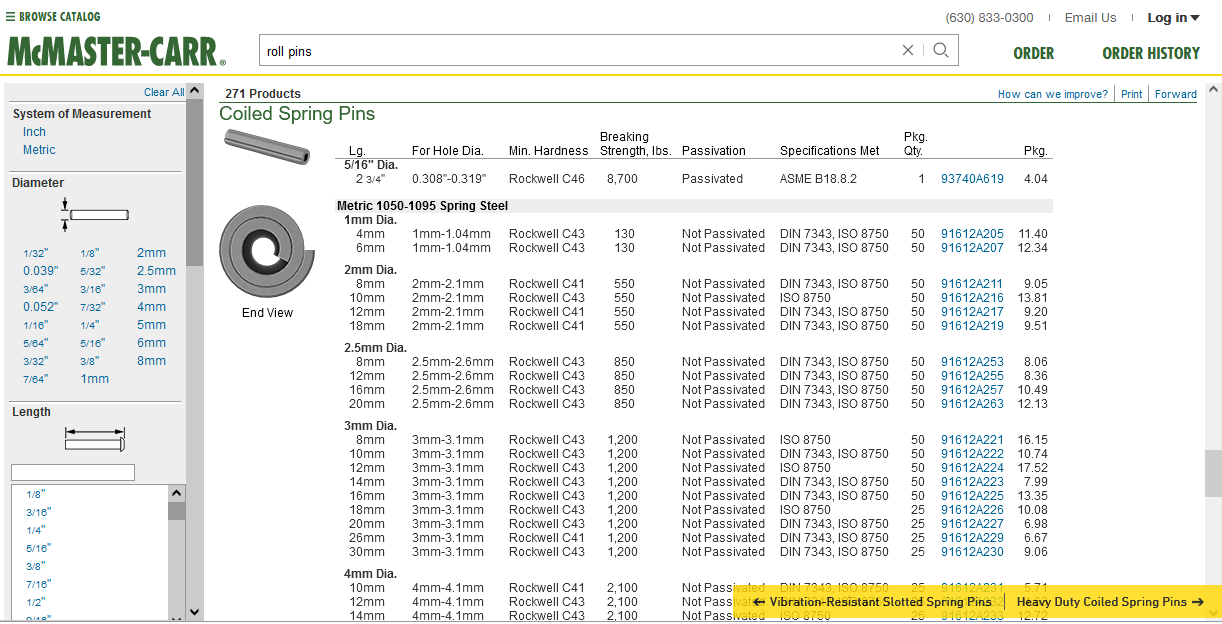Click the Clear All filters link
This screenshot has width=1222, height=624.
(x=164, y=92)
